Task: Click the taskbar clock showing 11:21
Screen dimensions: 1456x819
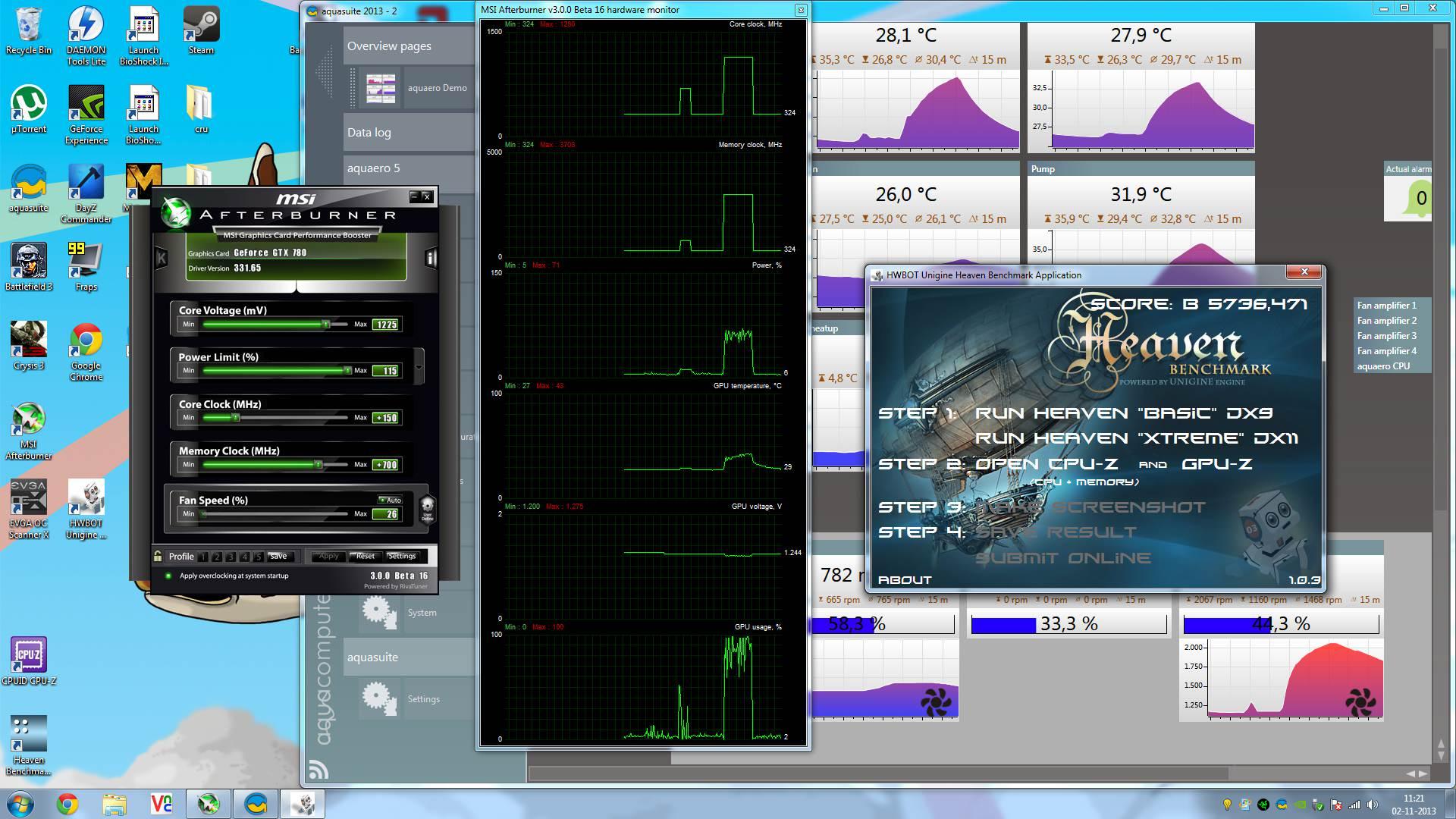Action: click(x=1414, y=804)
